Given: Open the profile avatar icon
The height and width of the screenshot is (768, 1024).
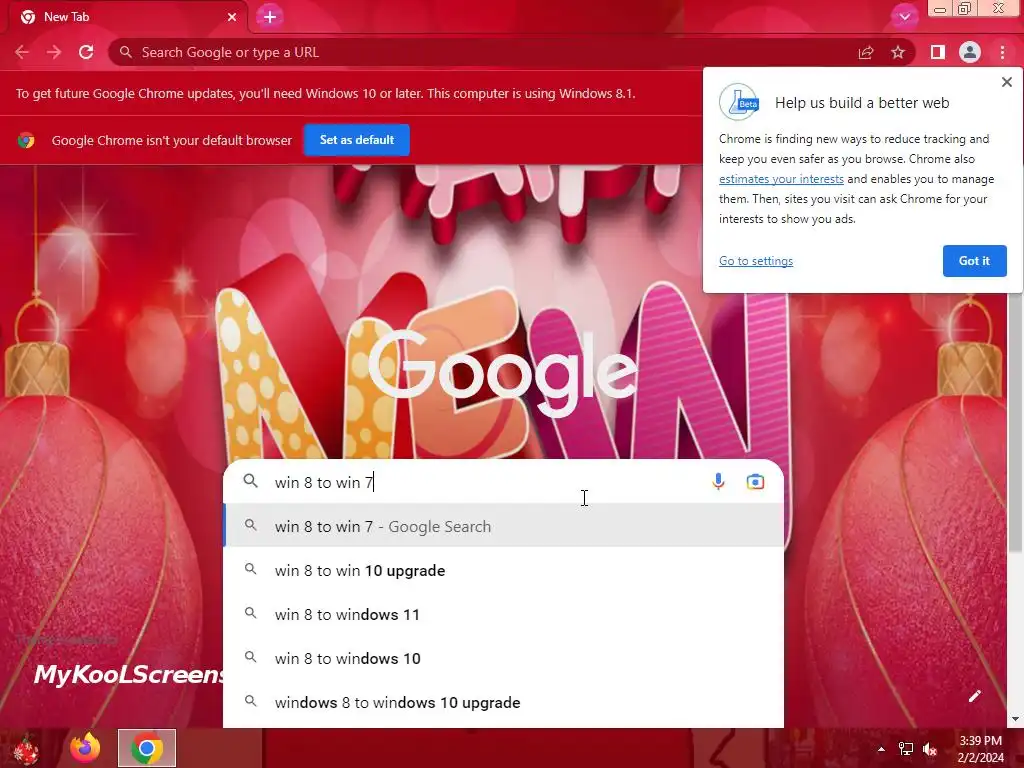Looking at the screenshot, I should (x=970, y=52).
